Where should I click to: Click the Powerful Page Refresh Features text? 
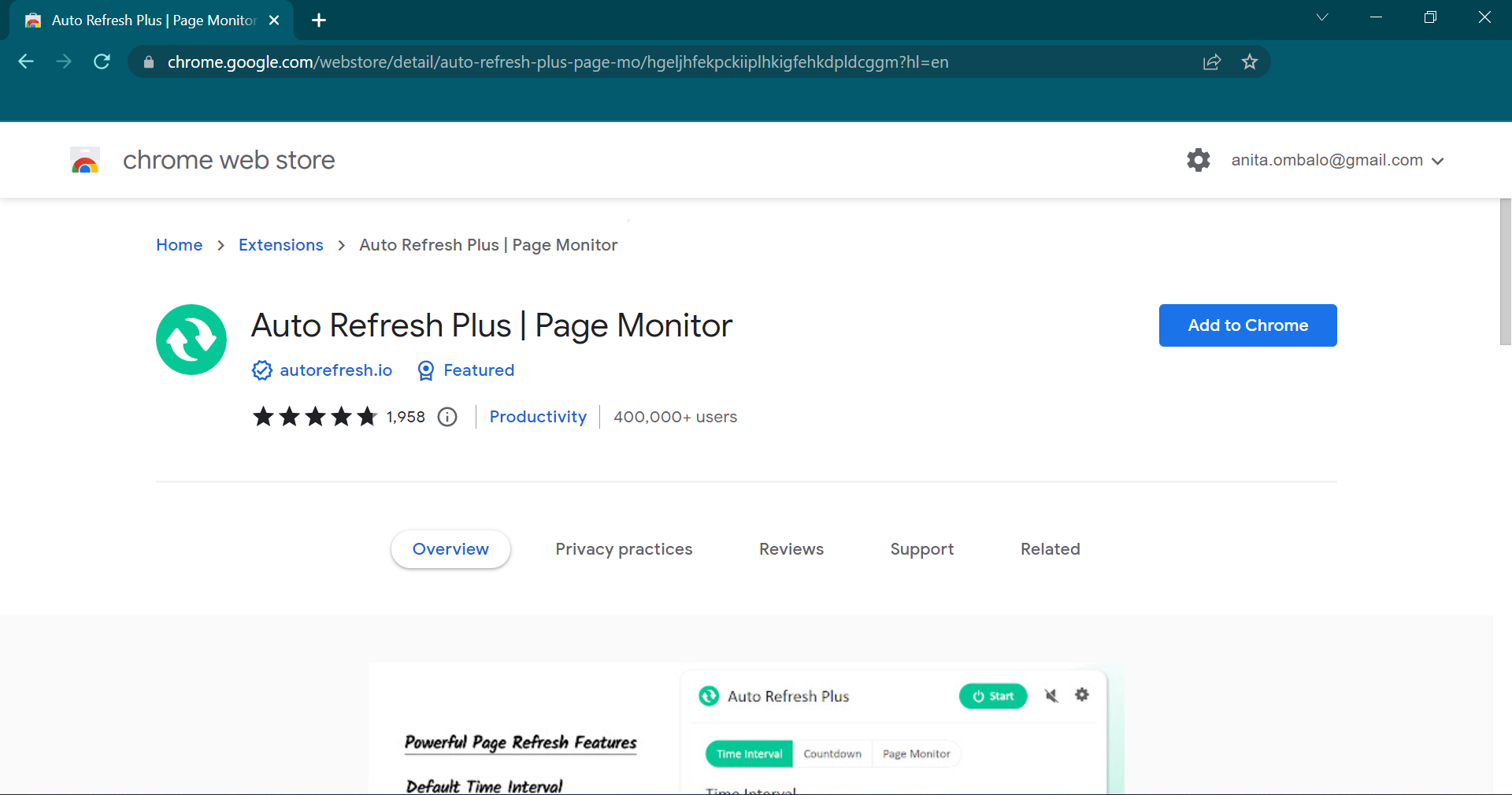[521, 742]
